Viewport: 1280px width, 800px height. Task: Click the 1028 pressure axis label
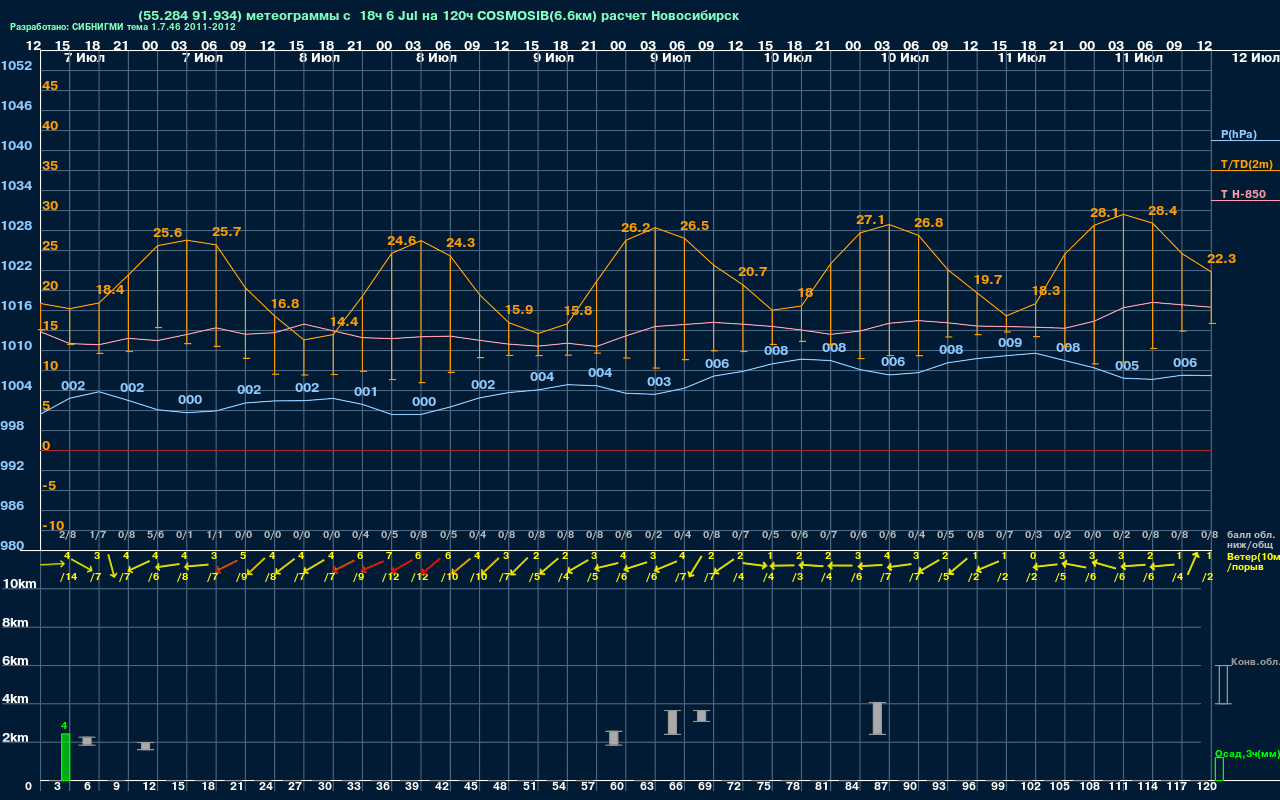point(16,226)
